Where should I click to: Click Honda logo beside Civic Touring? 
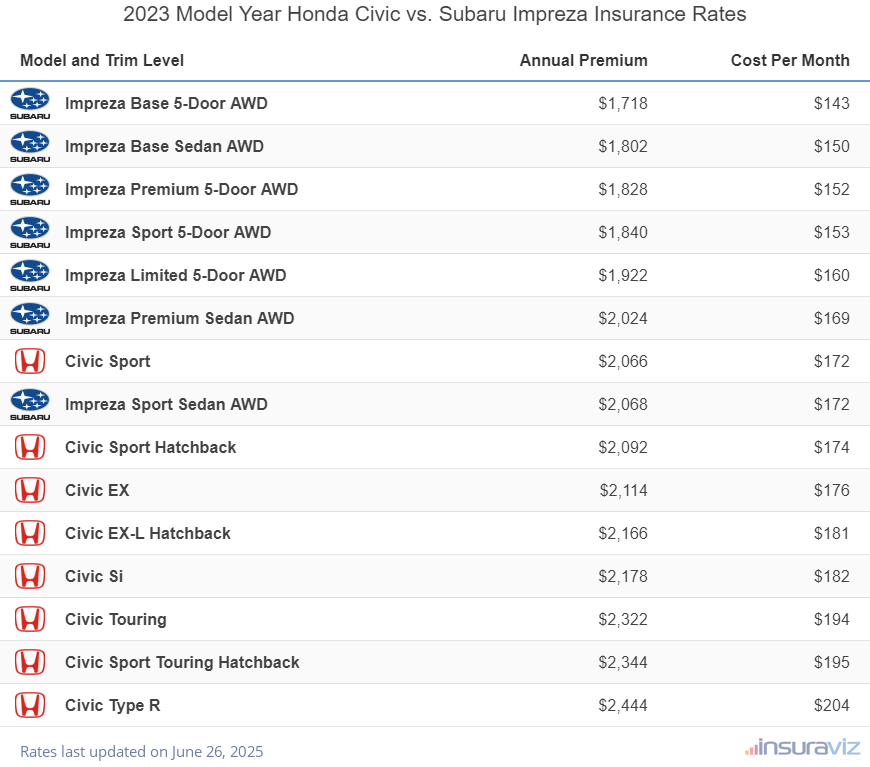pos(30,619)
